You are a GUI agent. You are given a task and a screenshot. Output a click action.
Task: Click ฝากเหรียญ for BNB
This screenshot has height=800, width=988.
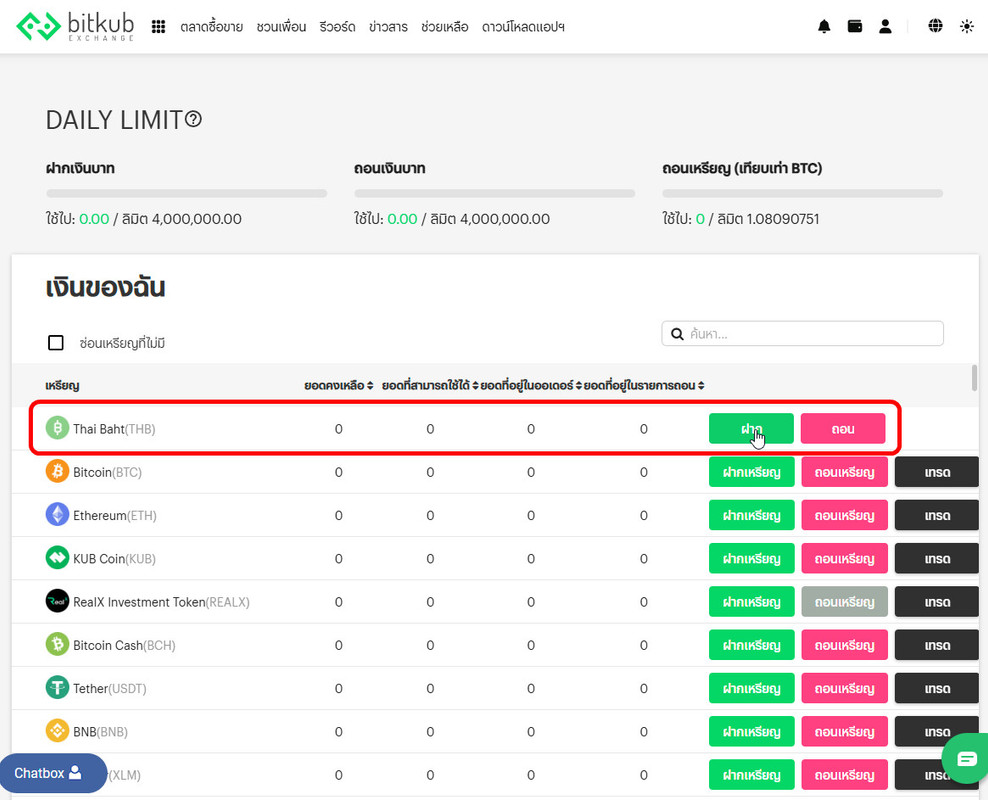click(x=752, y=731)
